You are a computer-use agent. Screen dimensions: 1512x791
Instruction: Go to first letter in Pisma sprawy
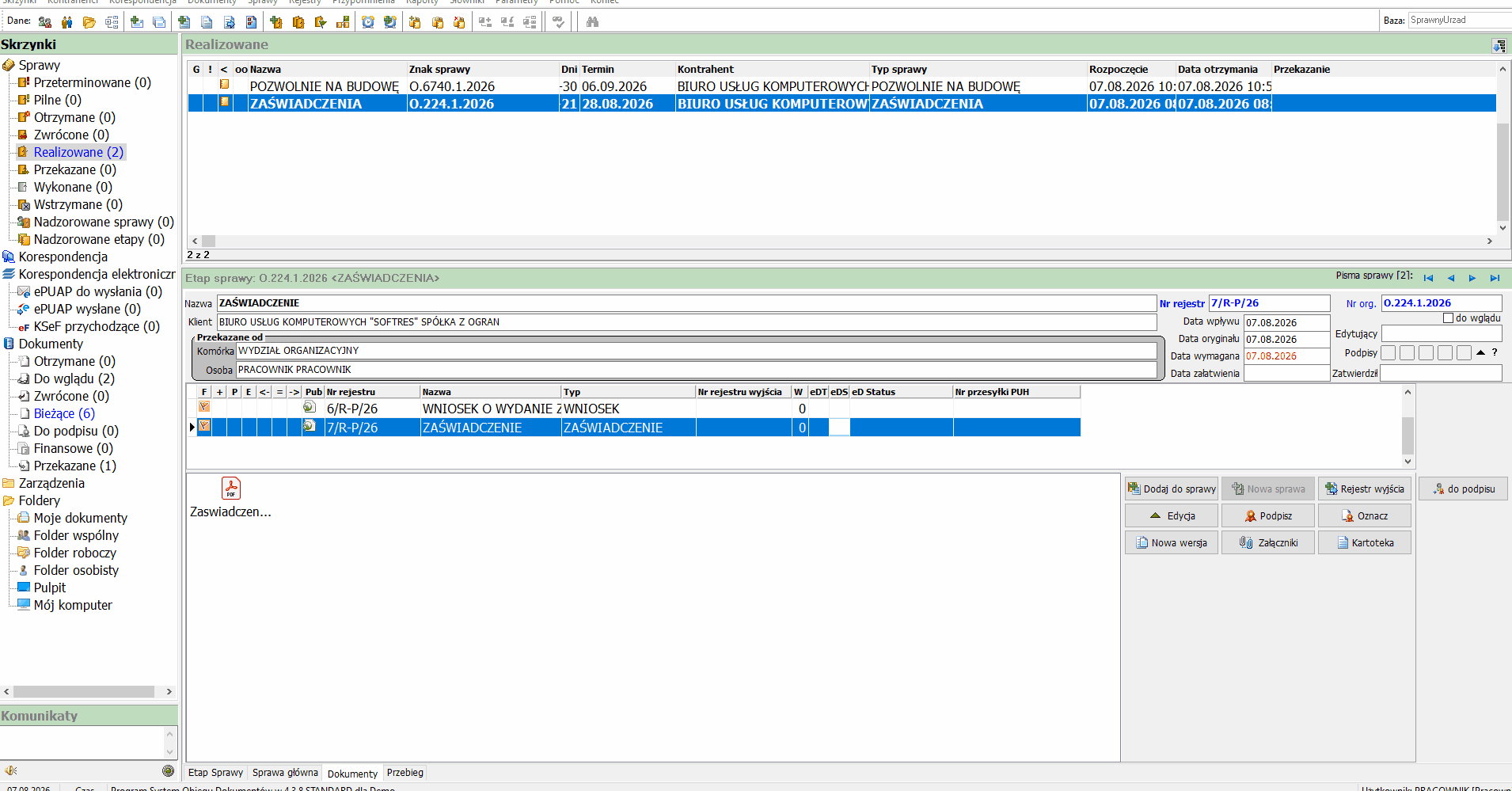pos(1428,278)
